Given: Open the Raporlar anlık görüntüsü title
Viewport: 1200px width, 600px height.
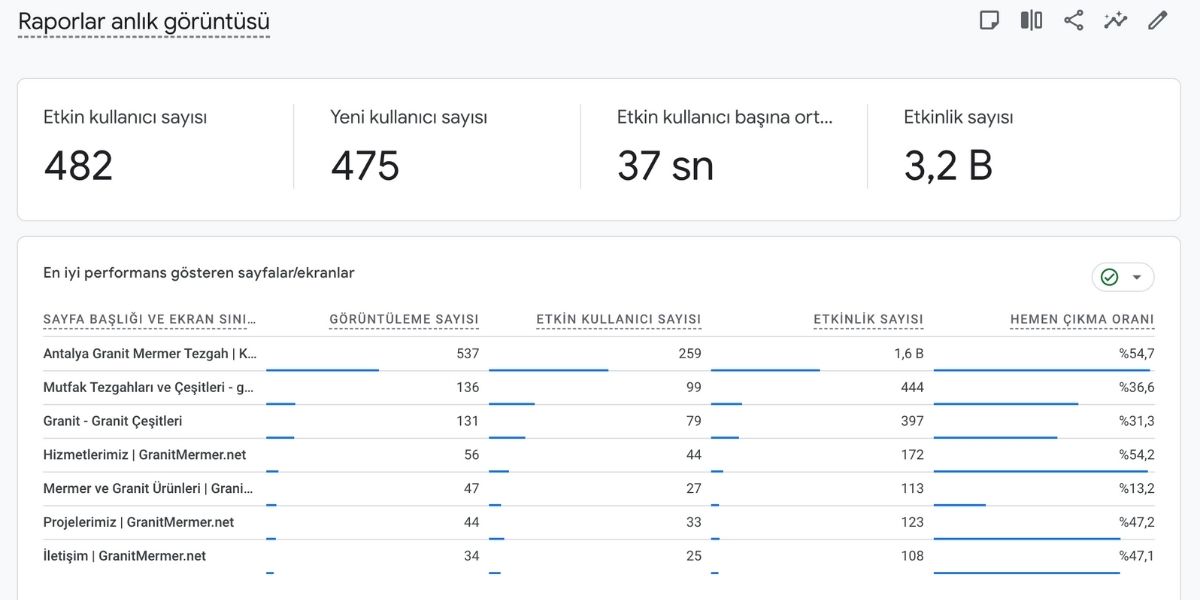Looking at the screenshot, I should click(144, 22).
